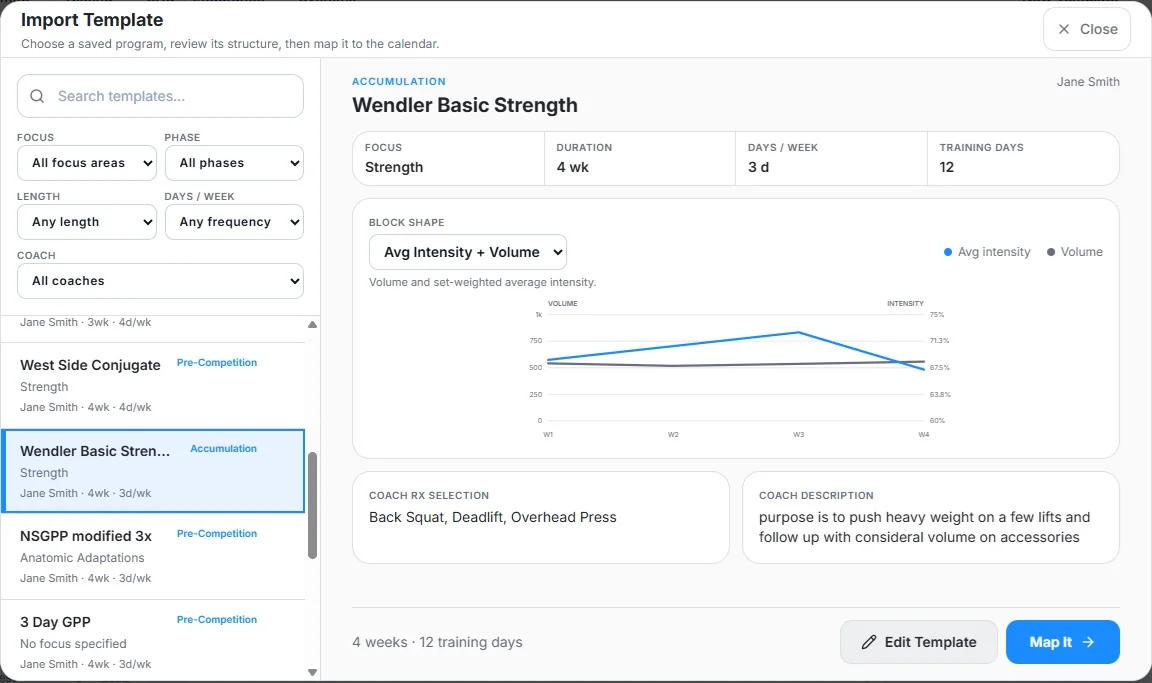This screenshot has width=1152, height=683.
Task: Click the Coach Description text
Action: coord(924,527)
